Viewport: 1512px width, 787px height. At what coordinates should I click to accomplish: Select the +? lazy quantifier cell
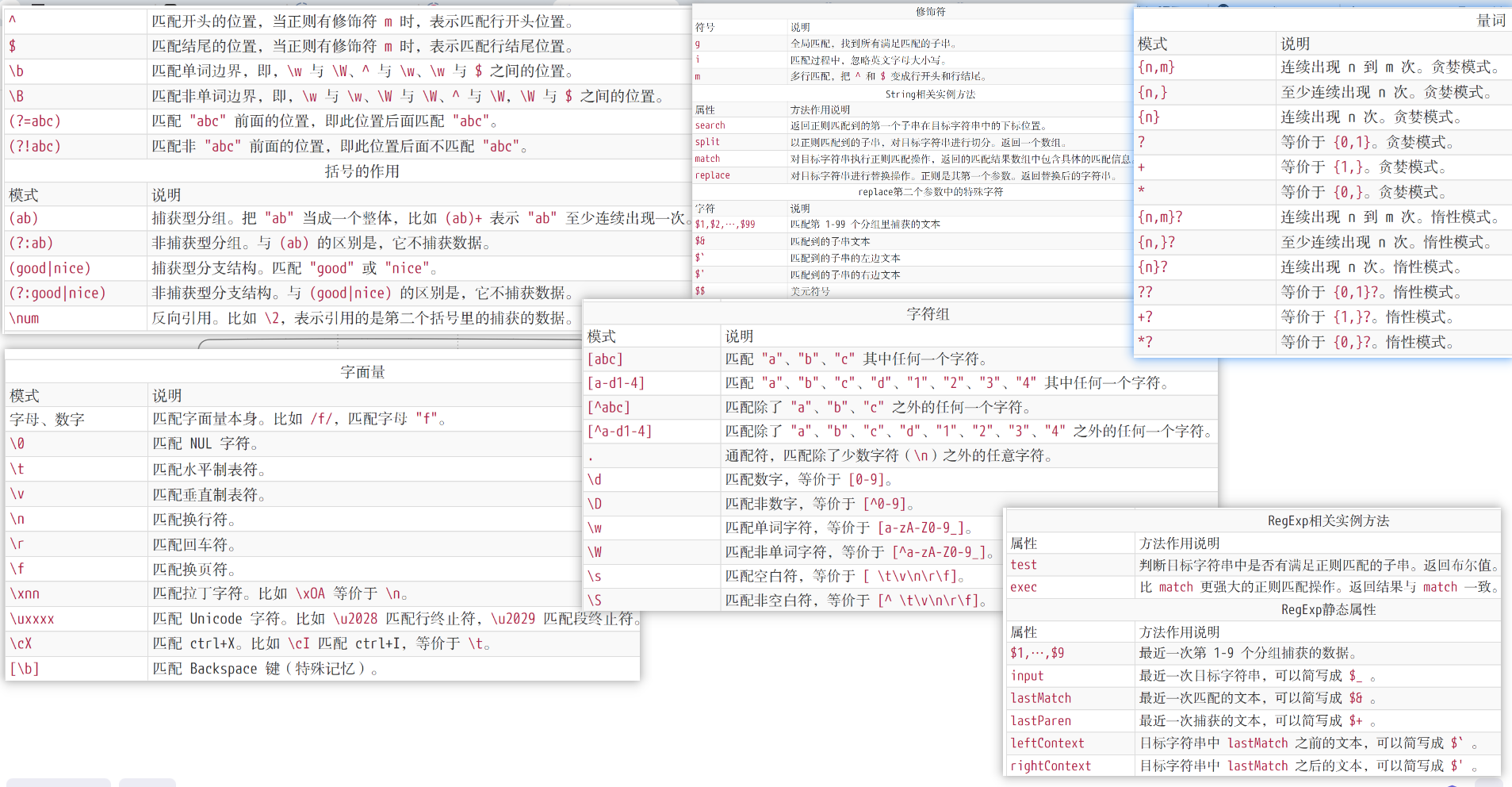(x=1146, y=317)
